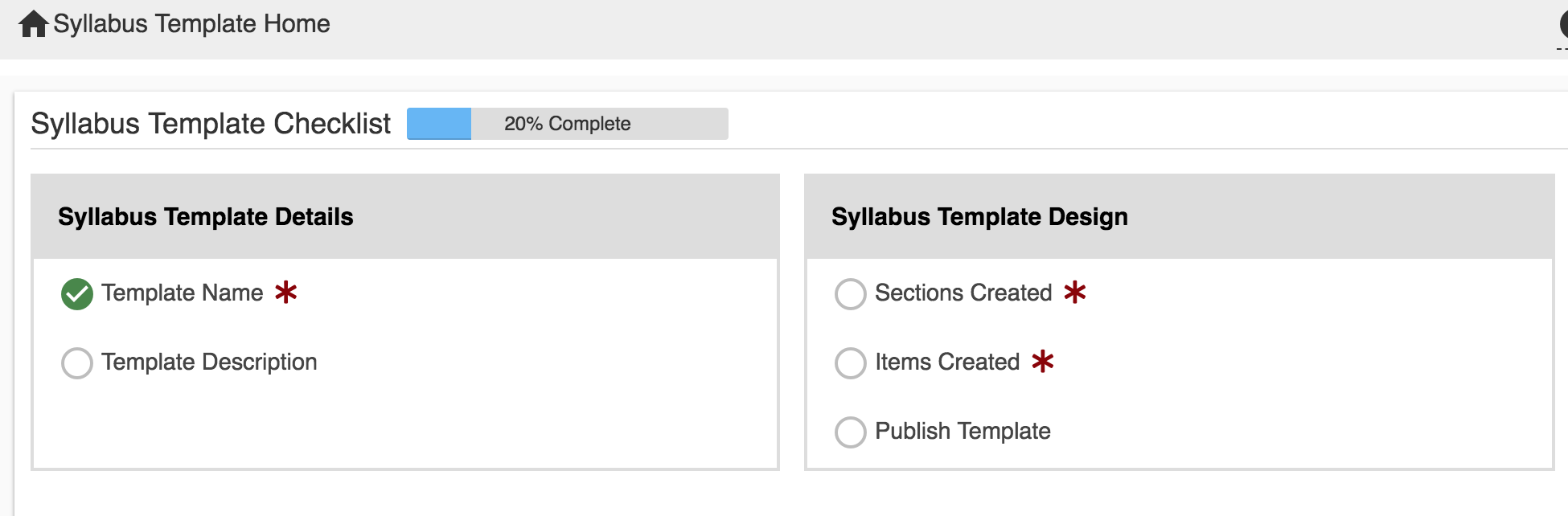Open the Items Created checklist item
This screenshot has height=516, width=1568.
947,362
